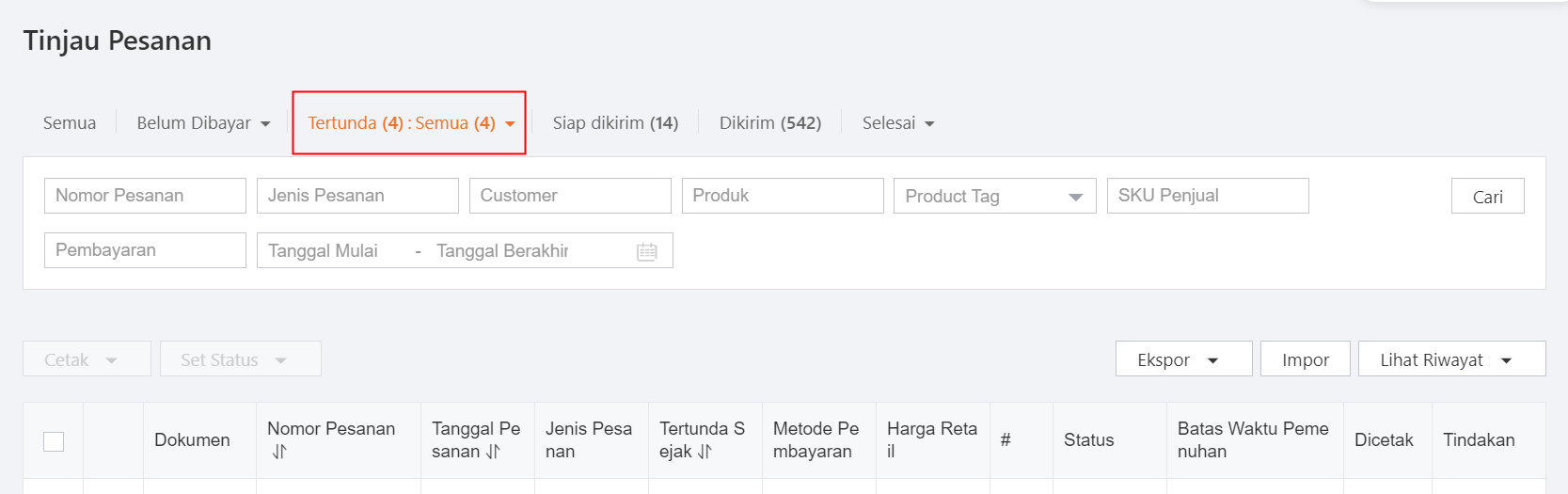This screenshot has width=1568, height=494.
Task: Sort by Tanggal Pesanan column arrows
Action: [x=493, y=452]
